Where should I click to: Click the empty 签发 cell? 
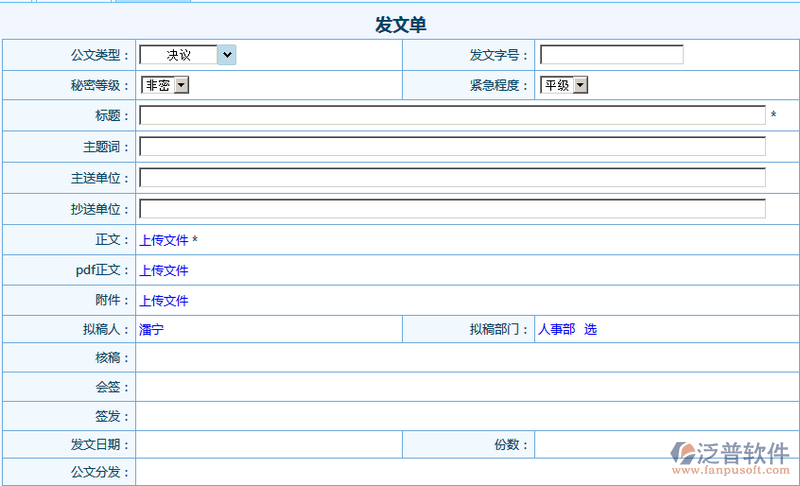coord(466,416)
